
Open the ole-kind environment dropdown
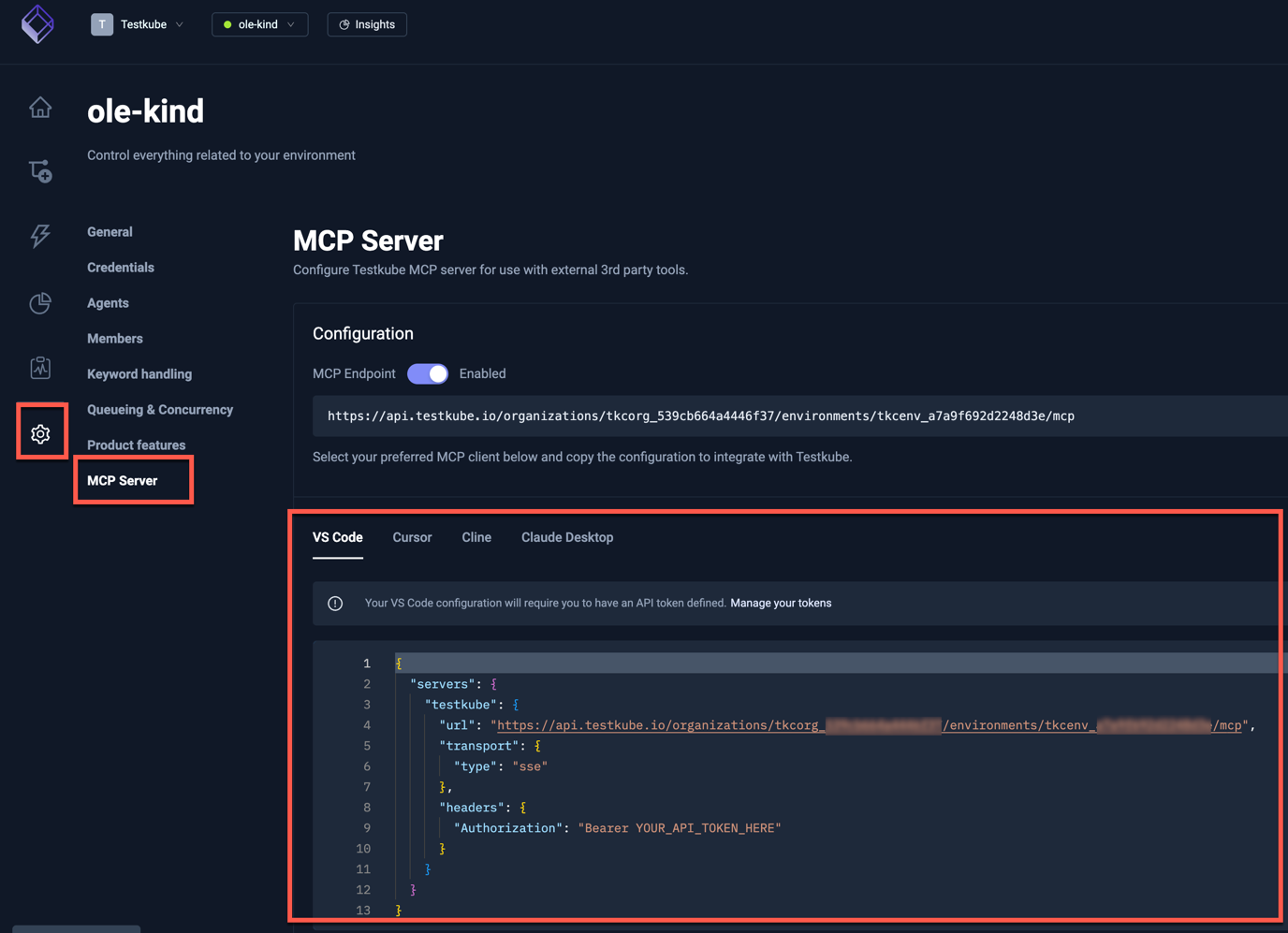point(259,24)
